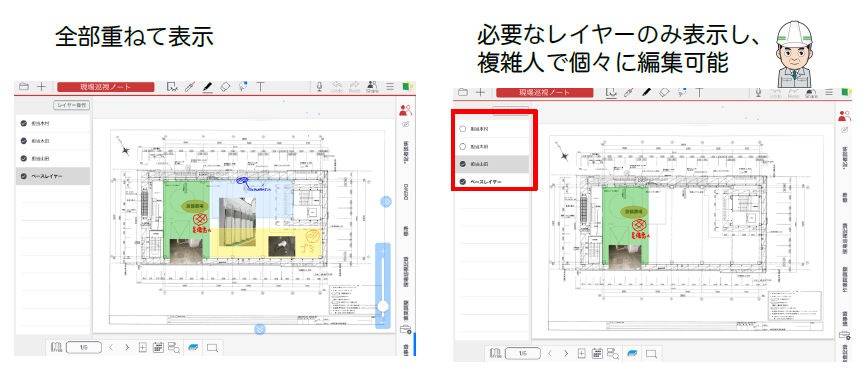Click red participants icon in 全部重ねて表示 screenshot
Image resolution: width=860 pixels, height=378 pixels.
405,110
